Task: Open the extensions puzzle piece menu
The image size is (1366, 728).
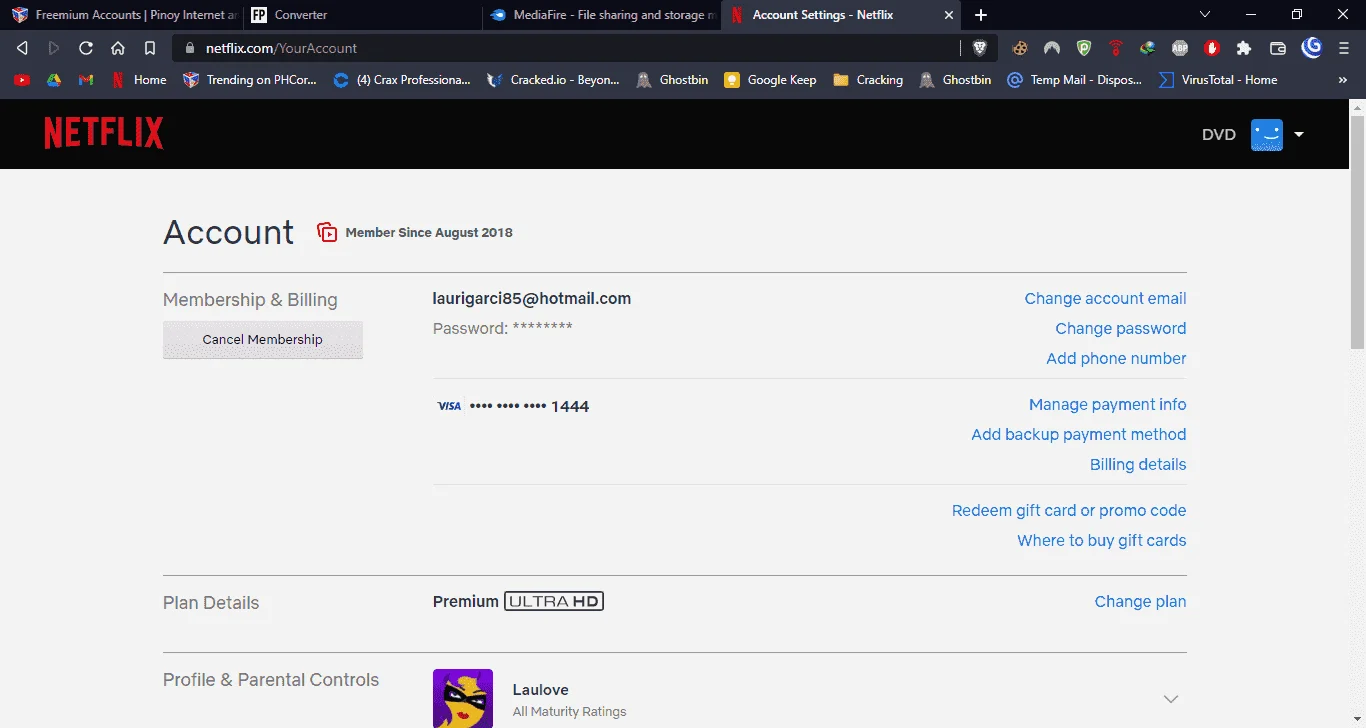Action: click(x=1244, y=48)
